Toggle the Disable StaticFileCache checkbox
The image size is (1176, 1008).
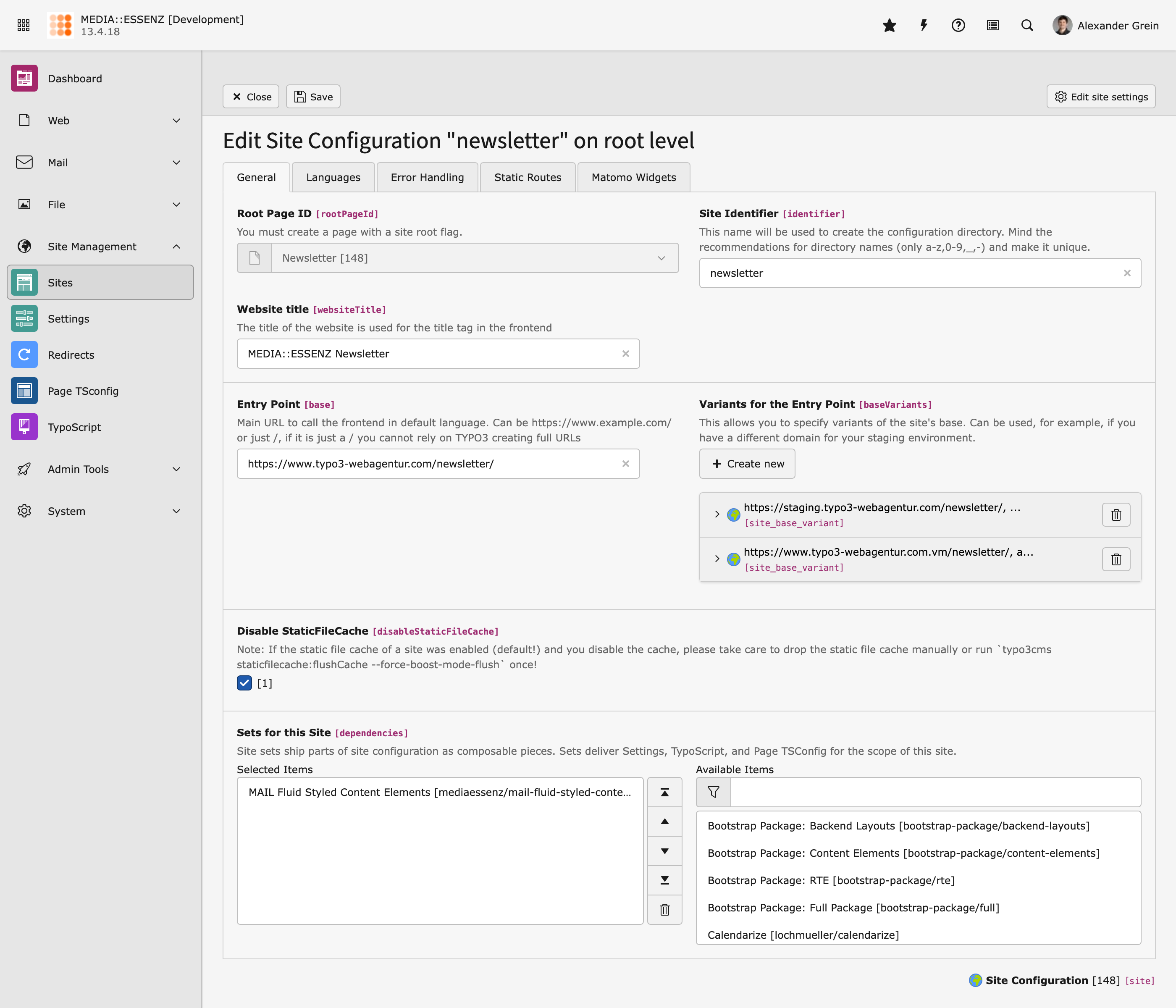coord(244,683)
